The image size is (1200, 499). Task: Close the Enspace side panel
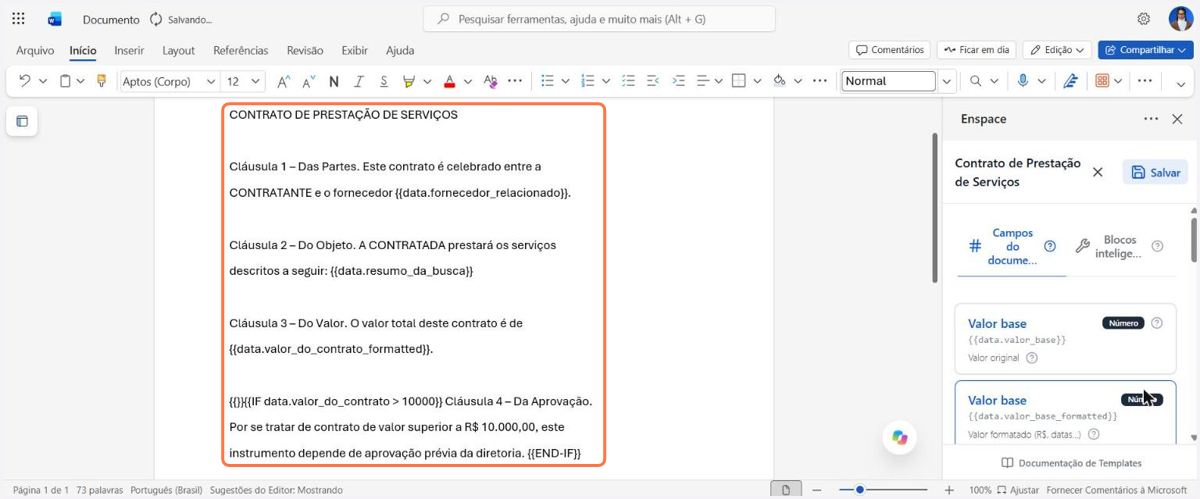pos(1177,119)
